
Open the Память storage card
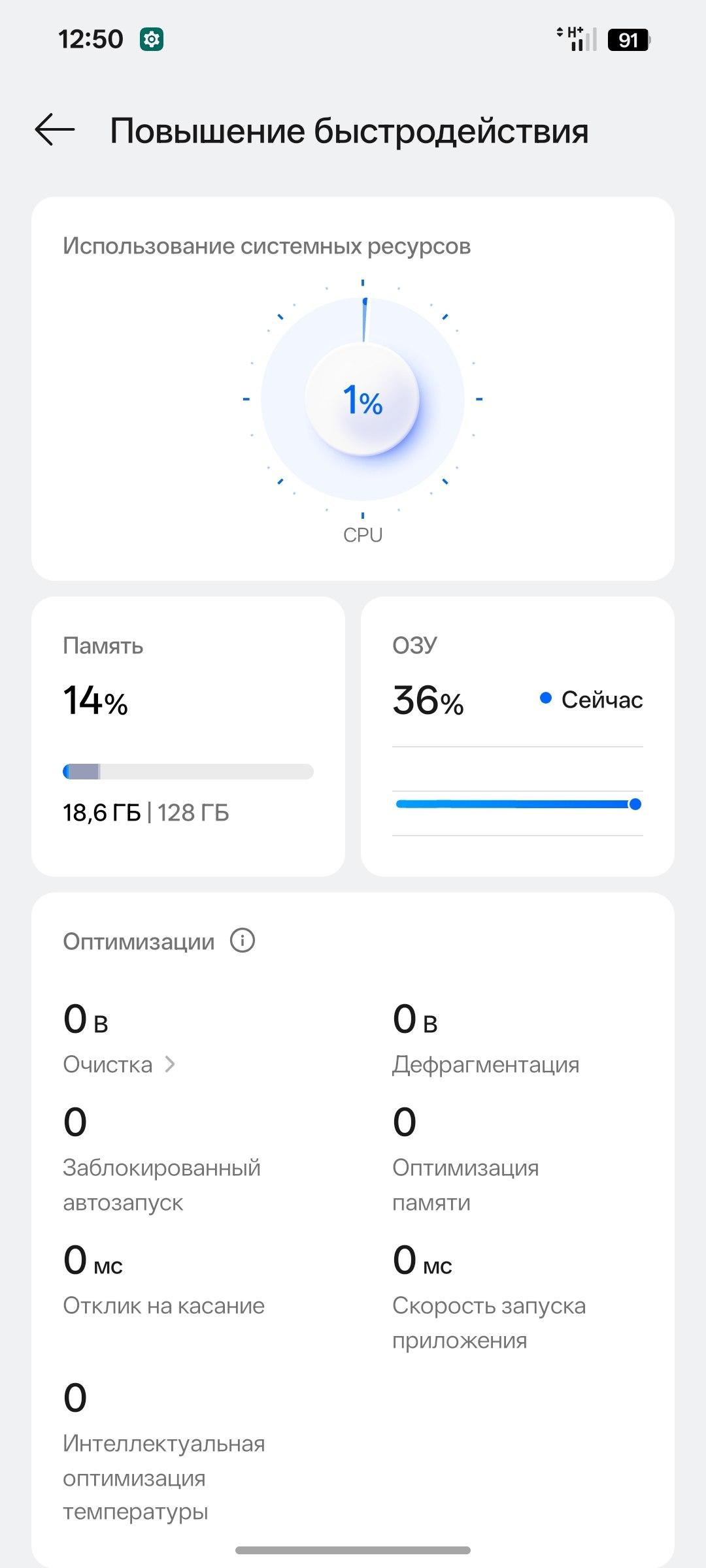click(188, 736)
